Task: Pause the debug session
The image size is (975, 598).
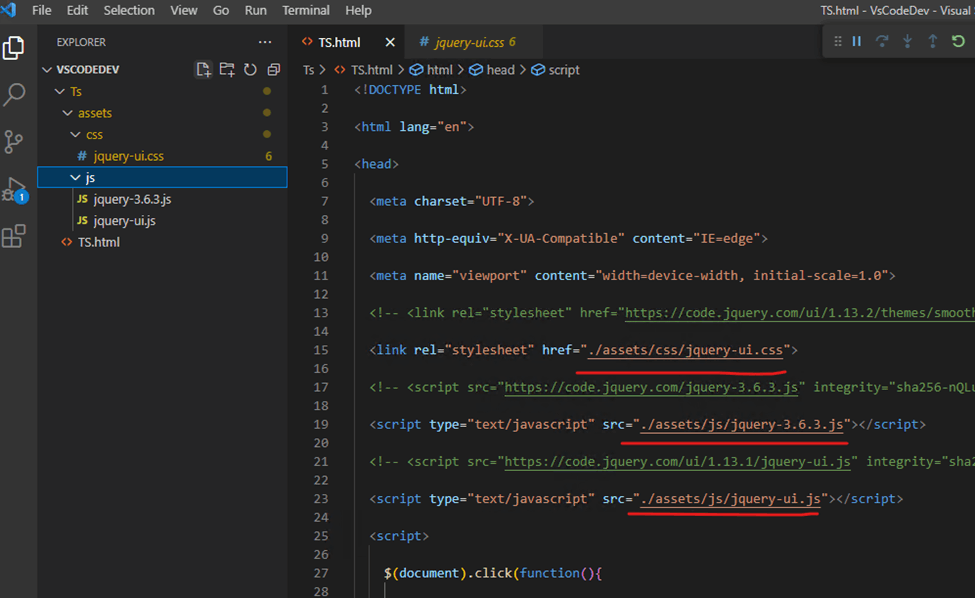Action: tap(856, 42)
